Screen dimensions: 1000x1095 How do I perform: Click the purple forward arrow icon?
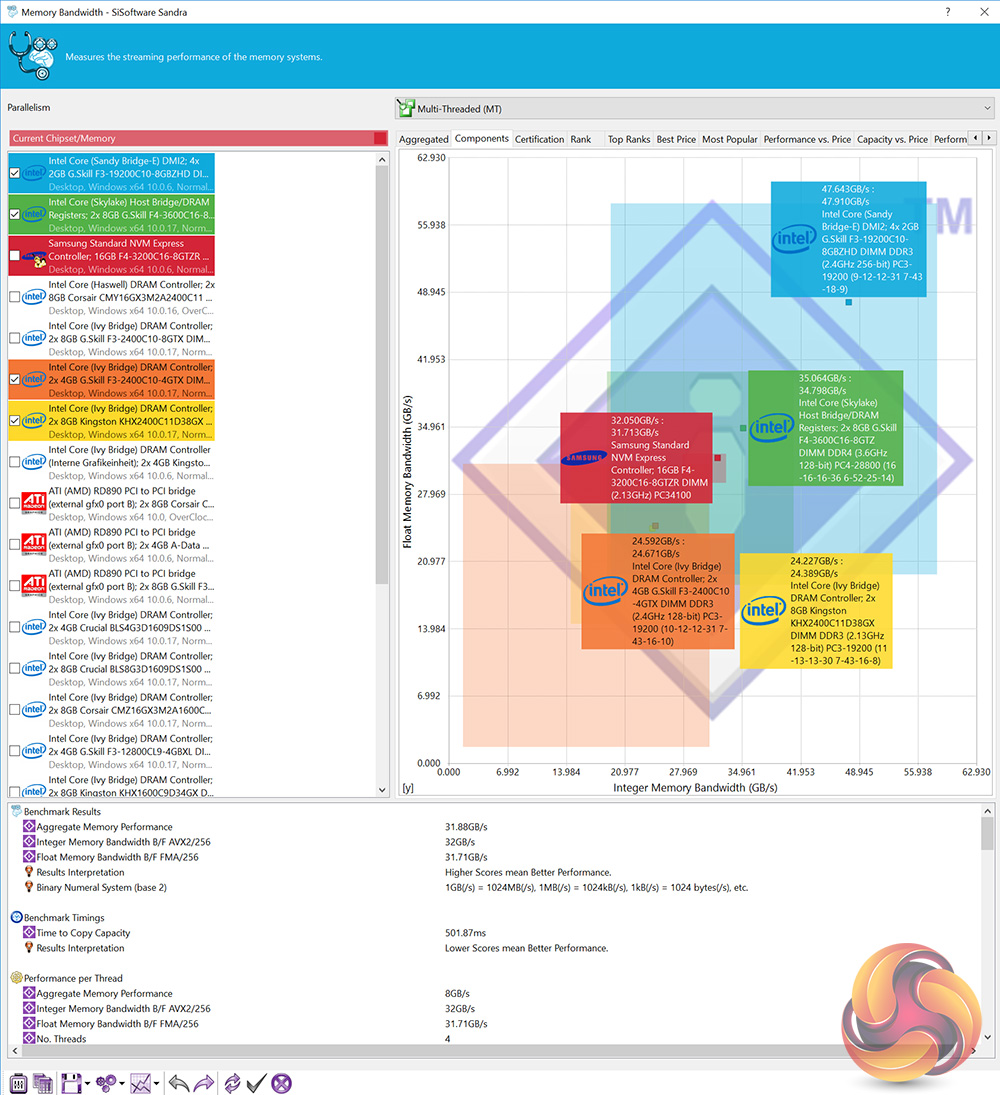(x=203, y=1083)
